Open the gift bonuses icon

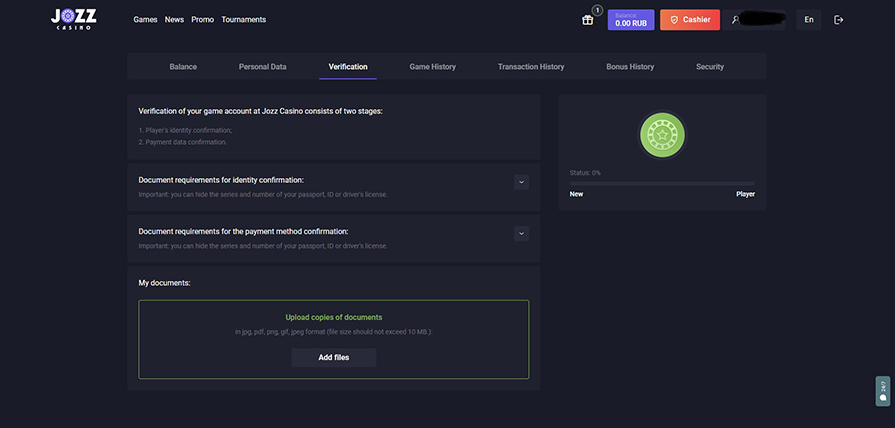tap(588, 20)
